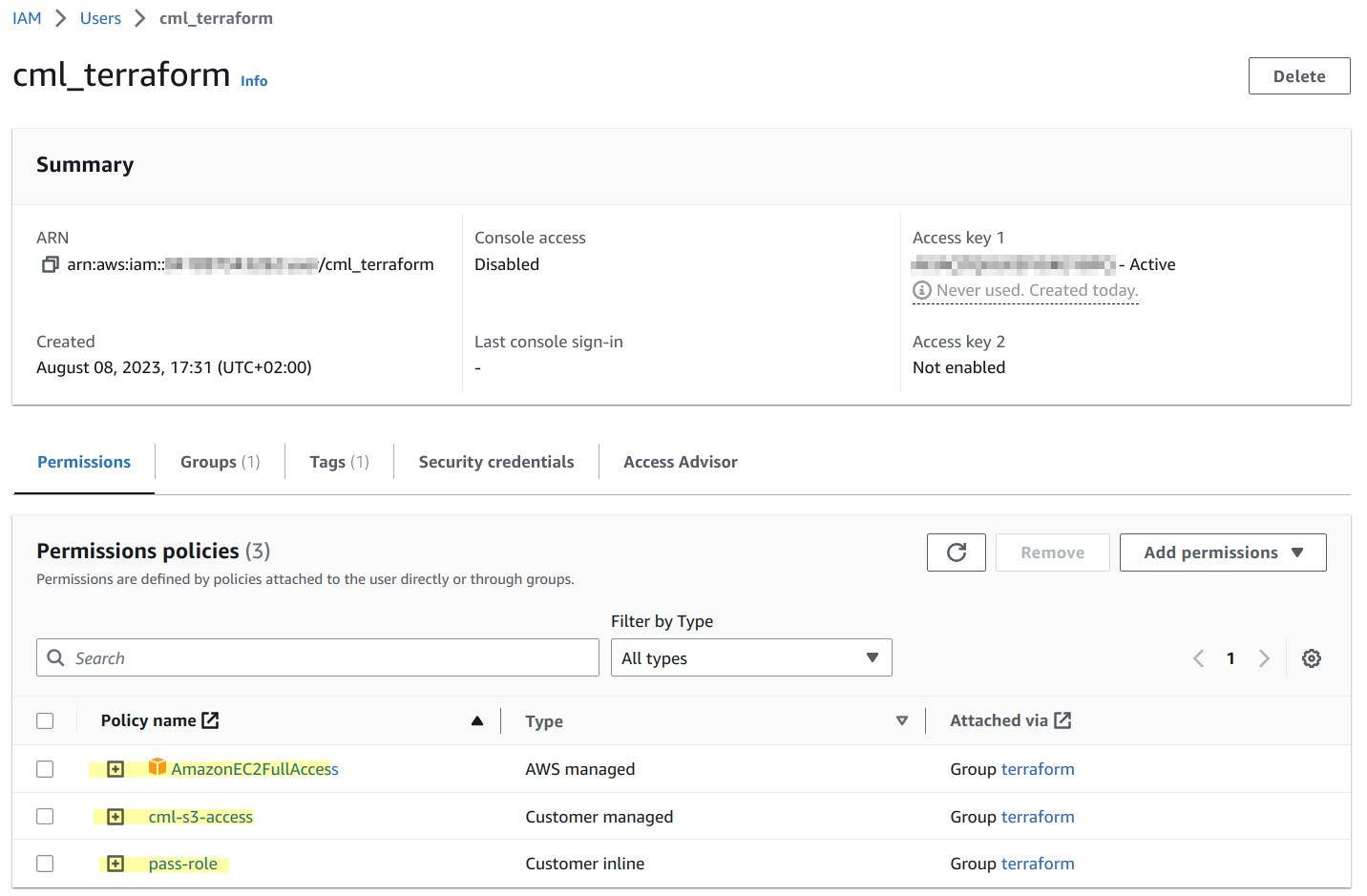Open terraform group link in cml-s3-access row
Image resolution: width=1367 pixels, height=896 pixels.
[x=1038, y=817]
